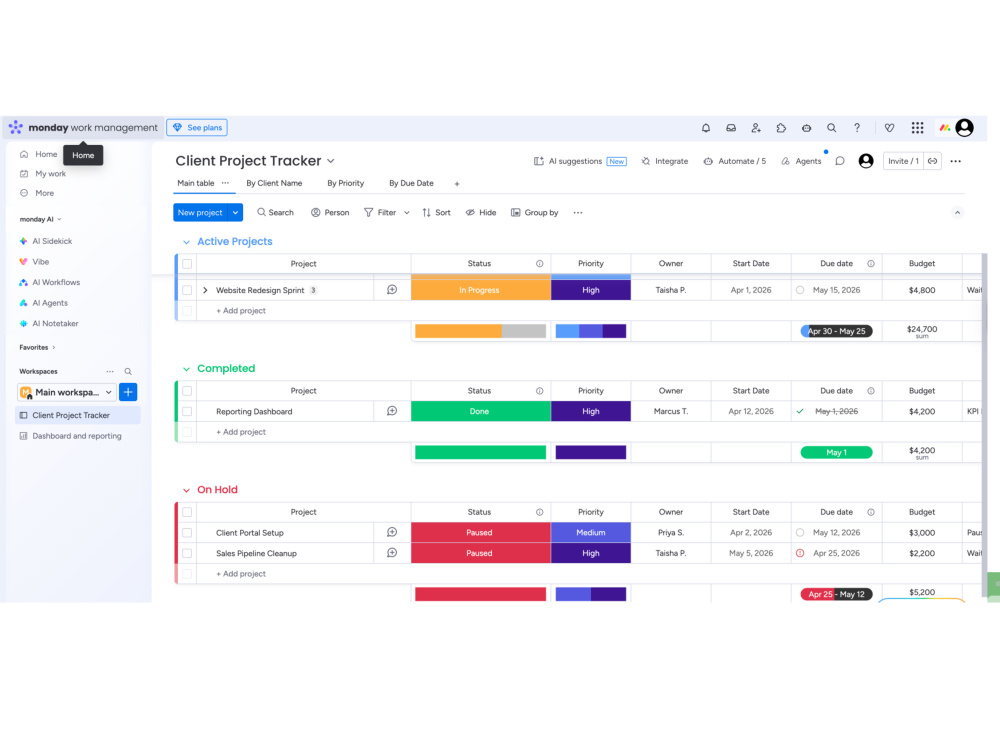Open the board discussion speech bubble

[840, 161]
